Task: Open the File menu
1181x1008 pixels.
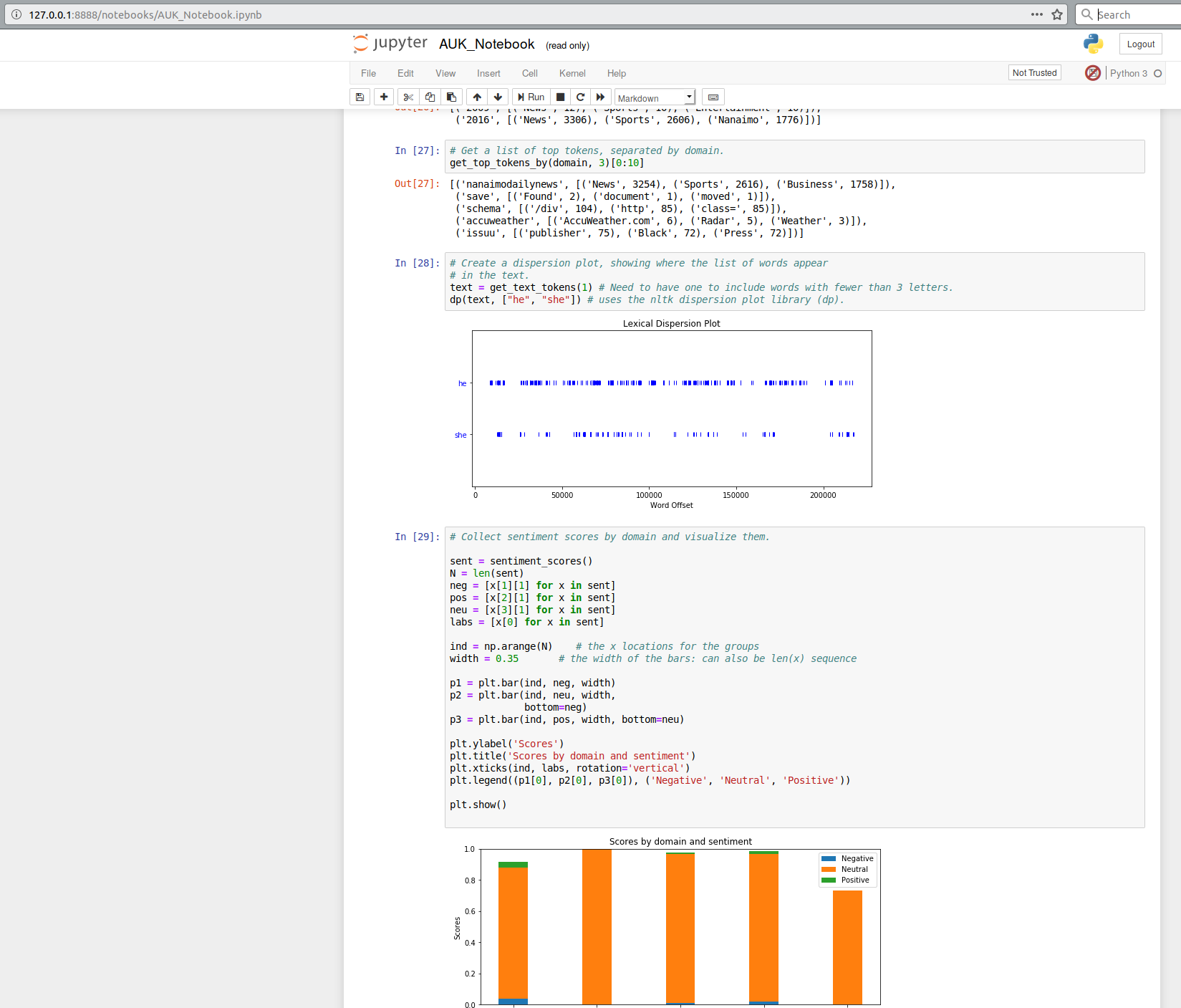Action: tap(369, 73)
